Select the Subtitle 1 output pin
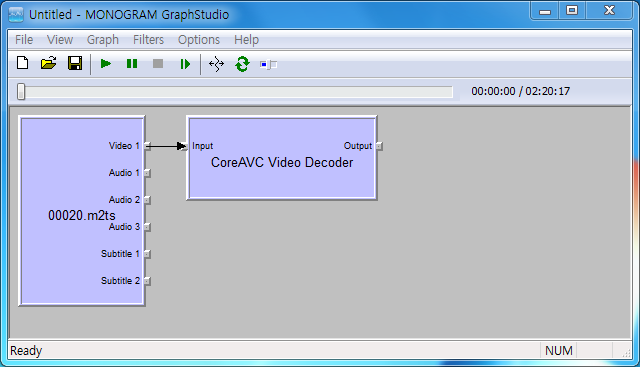Viewport: 640px width, 367px height. tap(147, 254)
